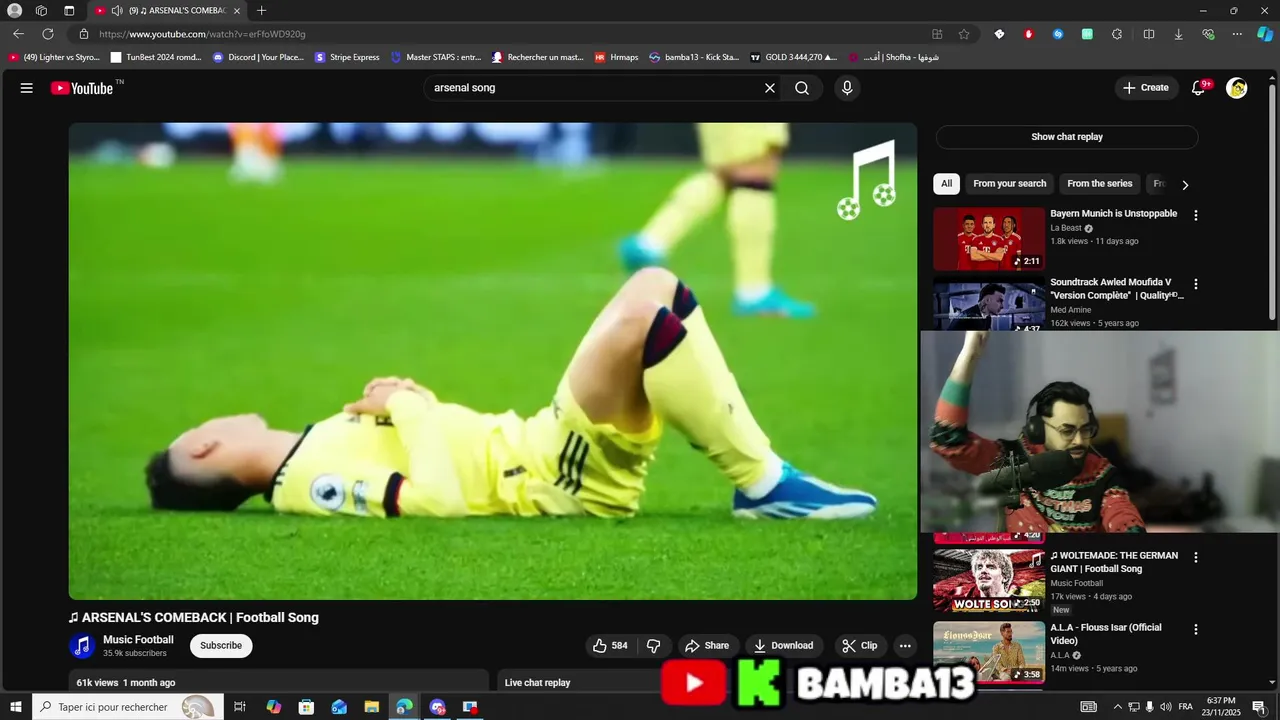Open the WOLTEMADE German Giant thumbnail
This screenshot has height=720, width=1280.
coord(989,580)
